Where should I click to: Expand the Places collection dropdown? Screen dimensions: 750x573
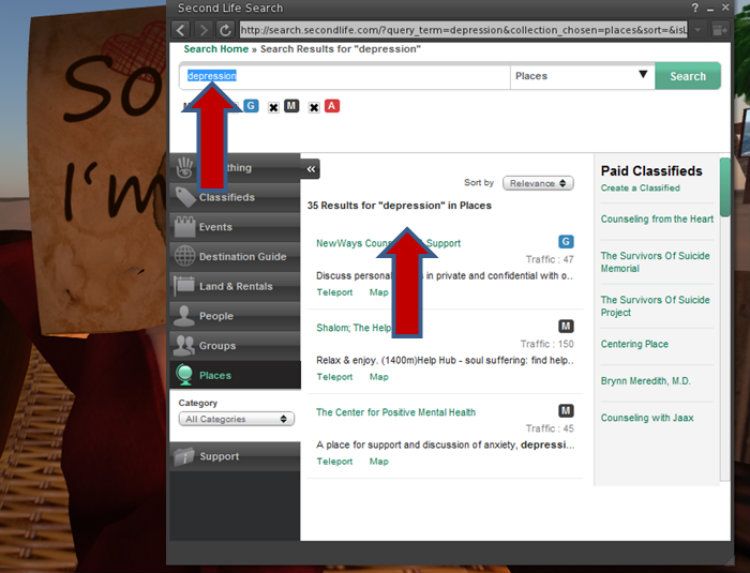(582, 76)
